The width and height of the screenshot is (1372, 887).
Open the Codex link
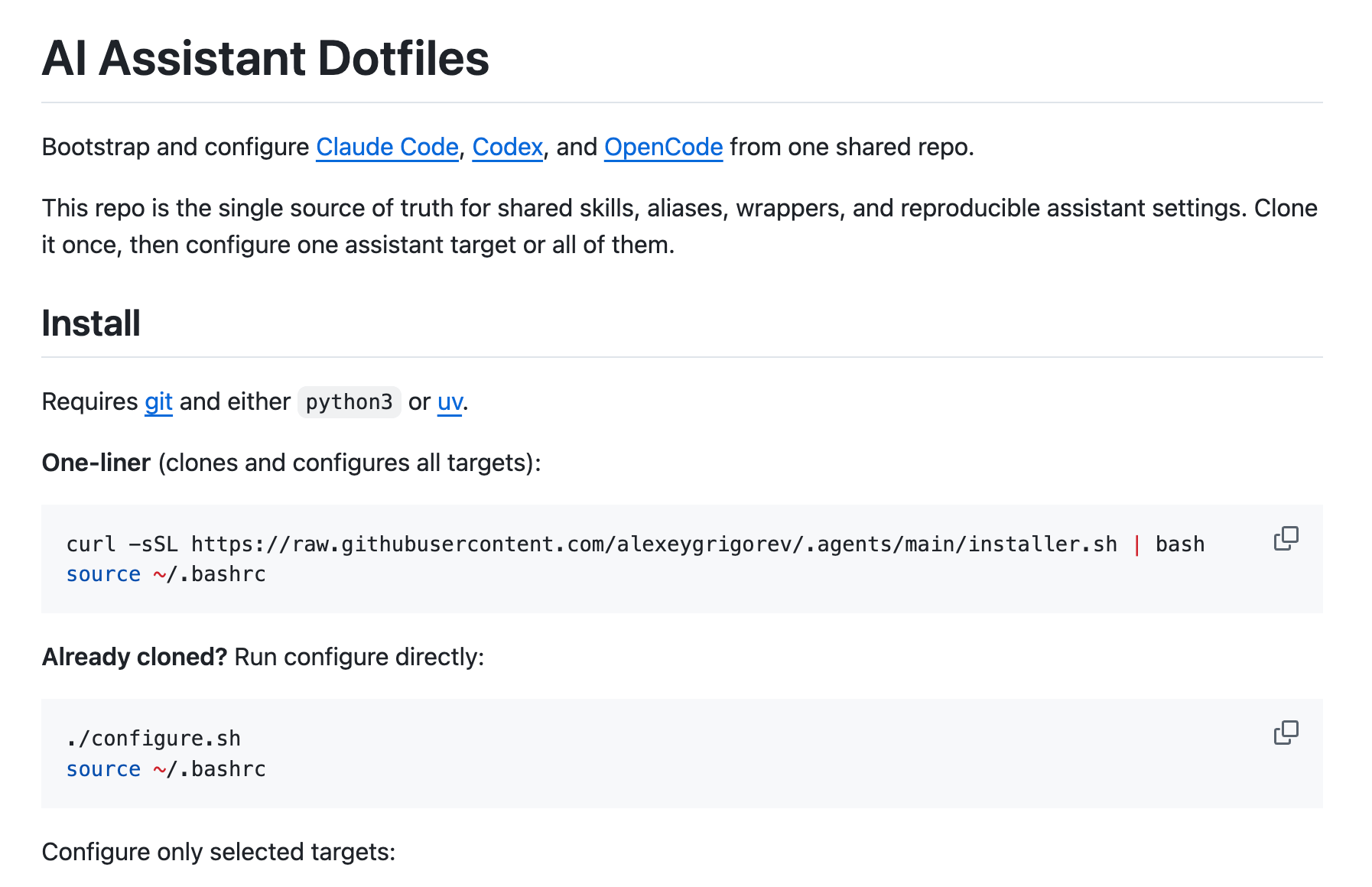(x=507, y=147)
